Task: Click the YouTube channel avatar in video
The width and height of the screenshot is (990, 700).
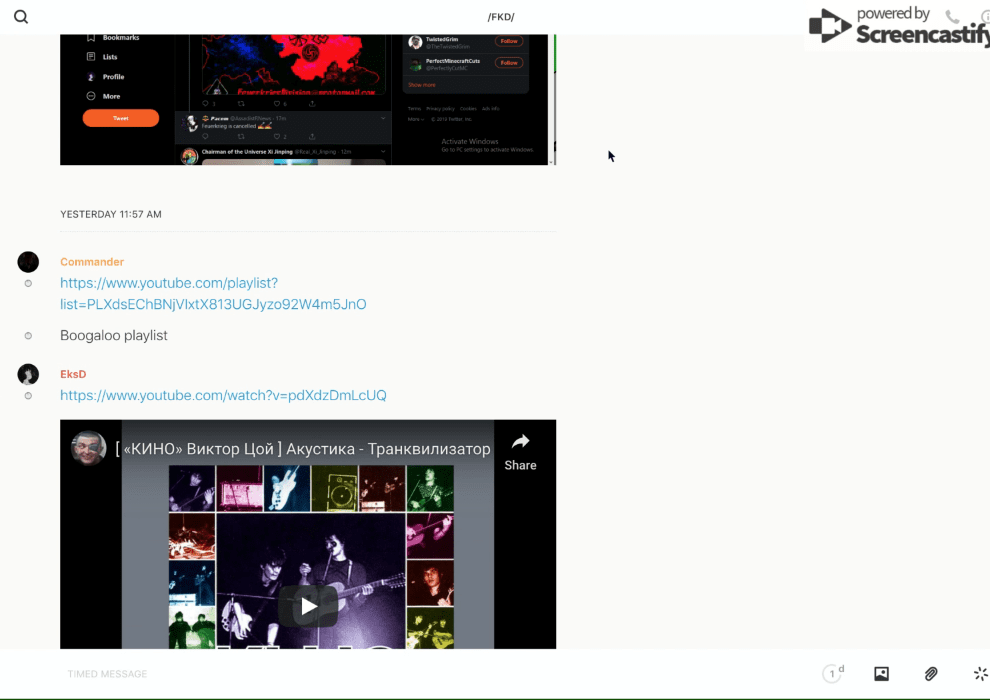Action: coord(89,448)
